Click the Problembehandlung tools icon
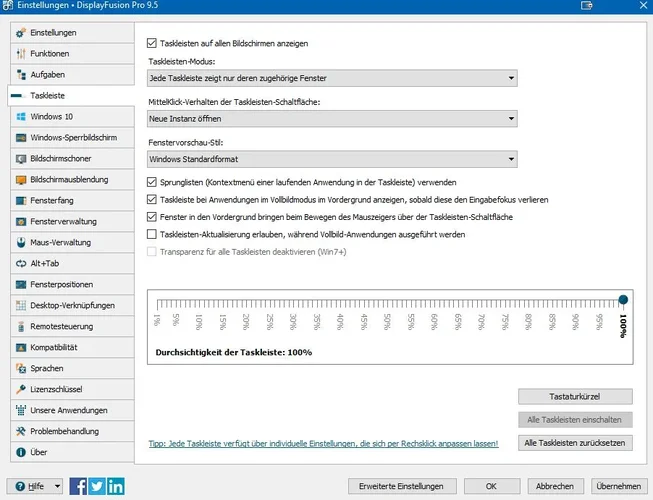Image resolution: width=653 pixels, height=500 pixels. (x=21, y=432)
